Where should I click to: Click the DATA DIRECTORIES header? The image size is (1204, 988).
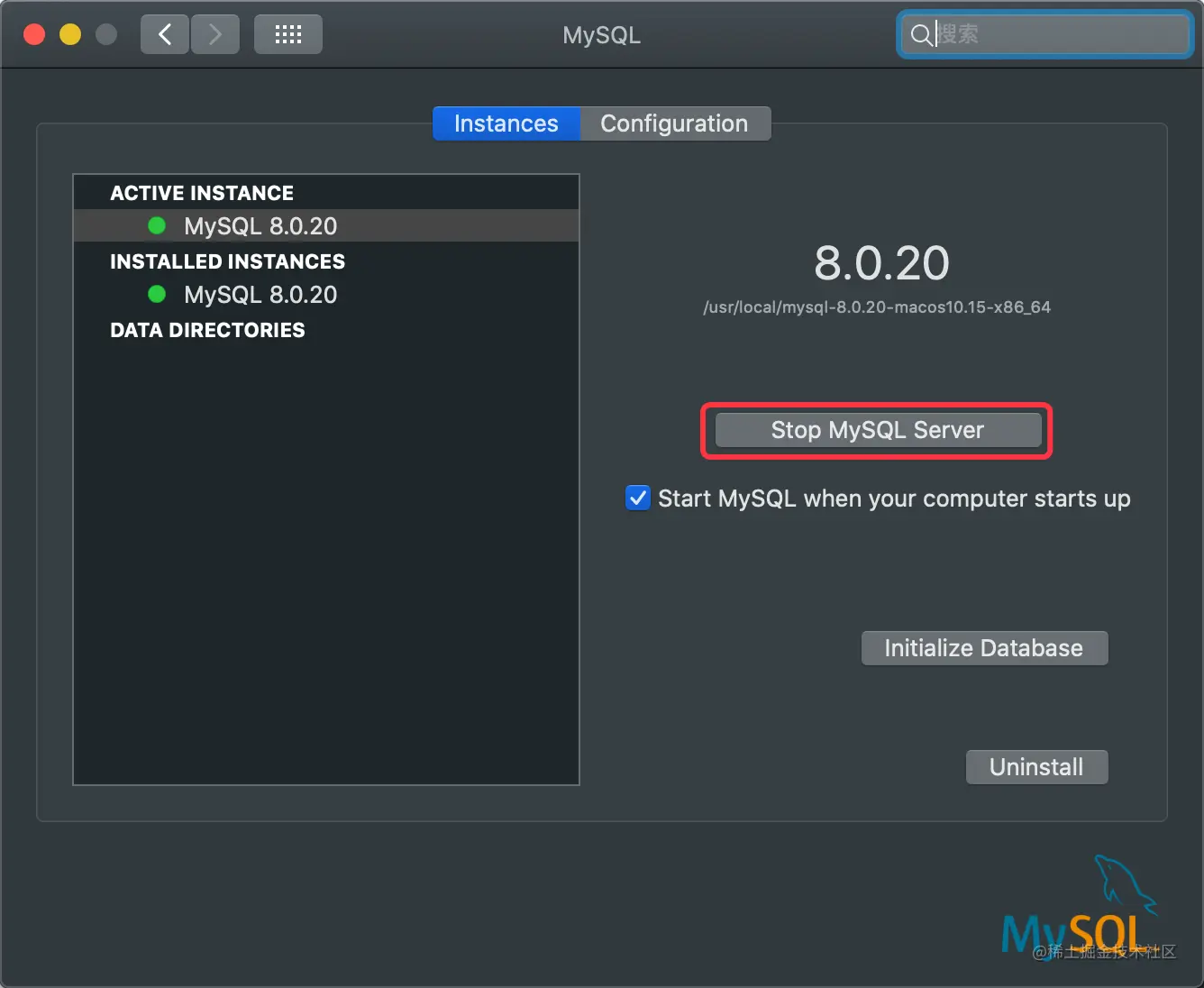coord(207,330)
